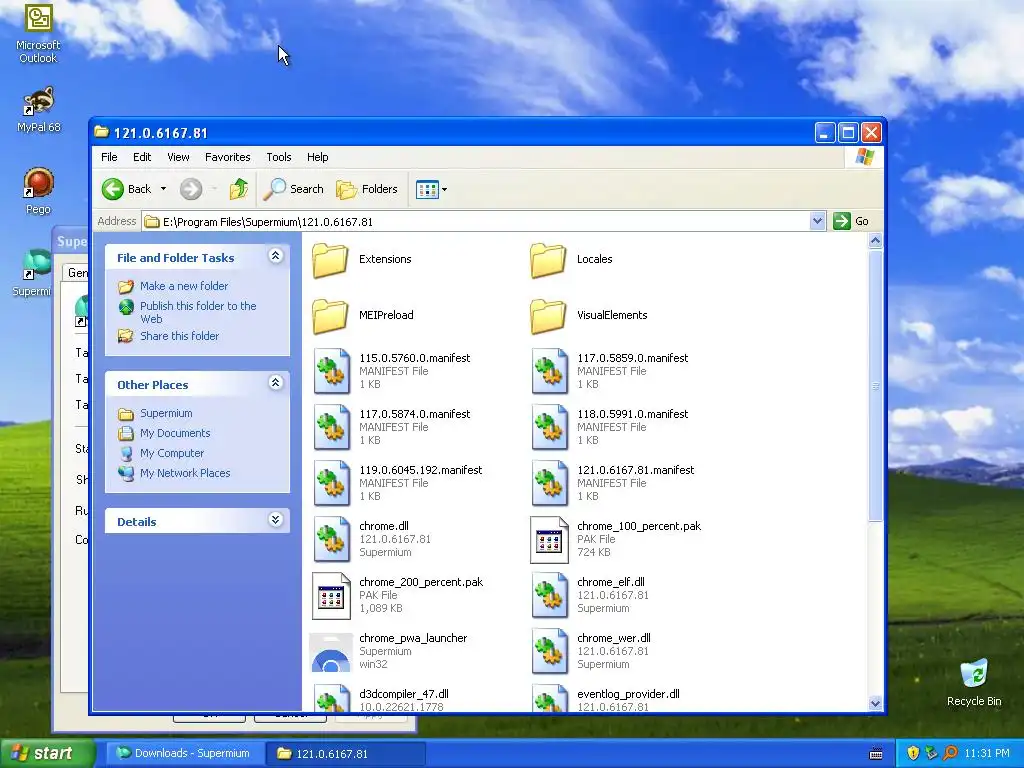
Task: Go to My Network Places link
Action: click(185, 473)
